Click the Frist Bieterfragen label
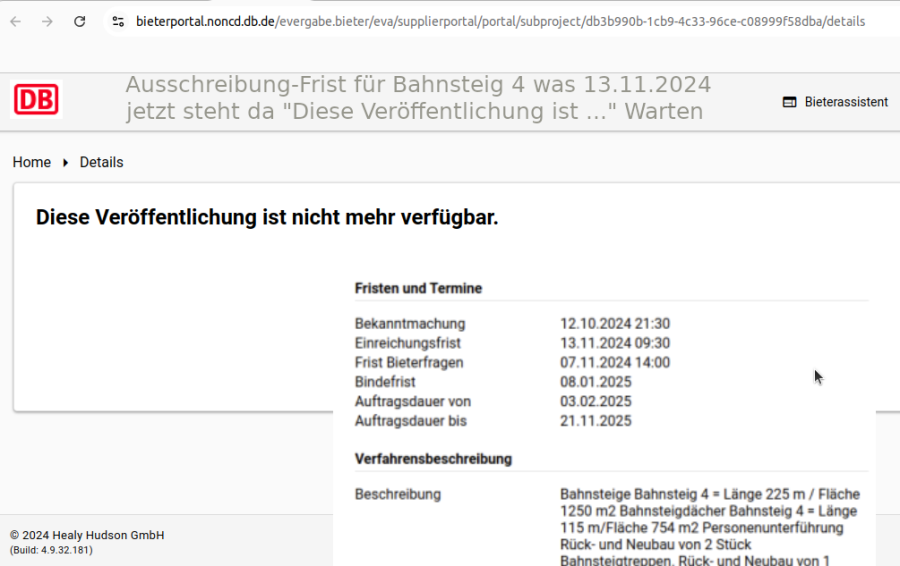This screenshot has width=900, height=566. tap(409, 362)
